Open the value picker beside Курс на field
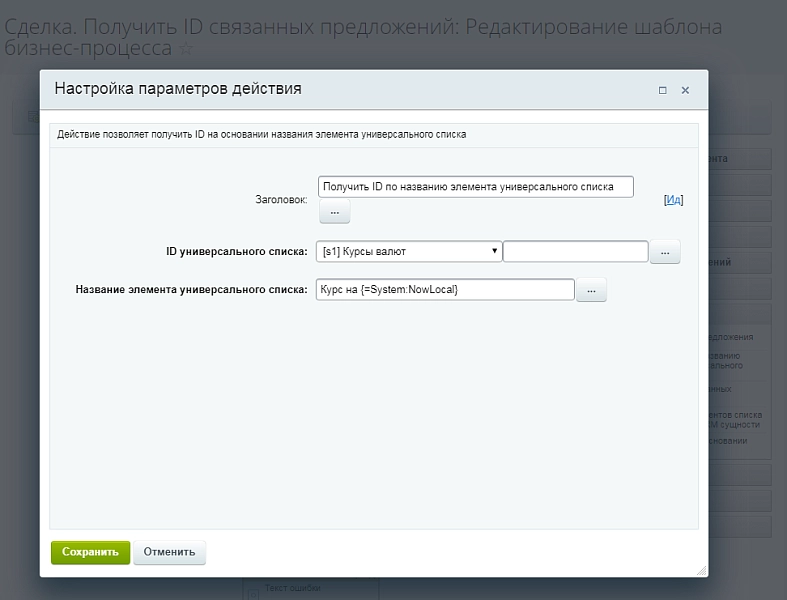Image resolution: width=787 pixels, height=600 pixels. click(x=591, y=290)
